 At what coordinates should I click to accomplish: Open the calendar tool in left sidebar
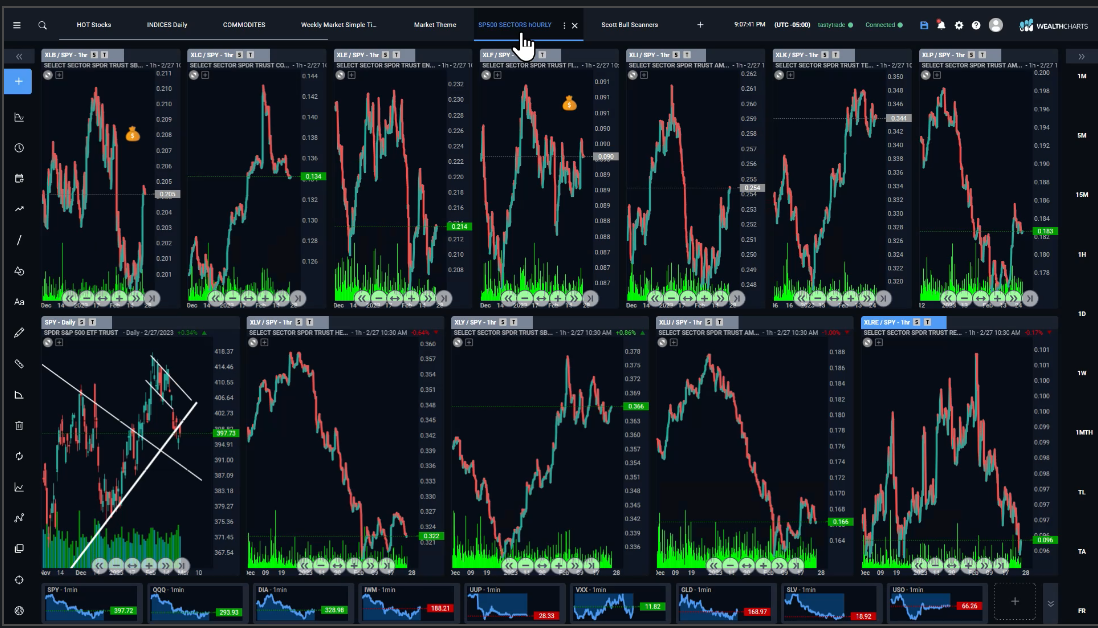tap(19, 179)
